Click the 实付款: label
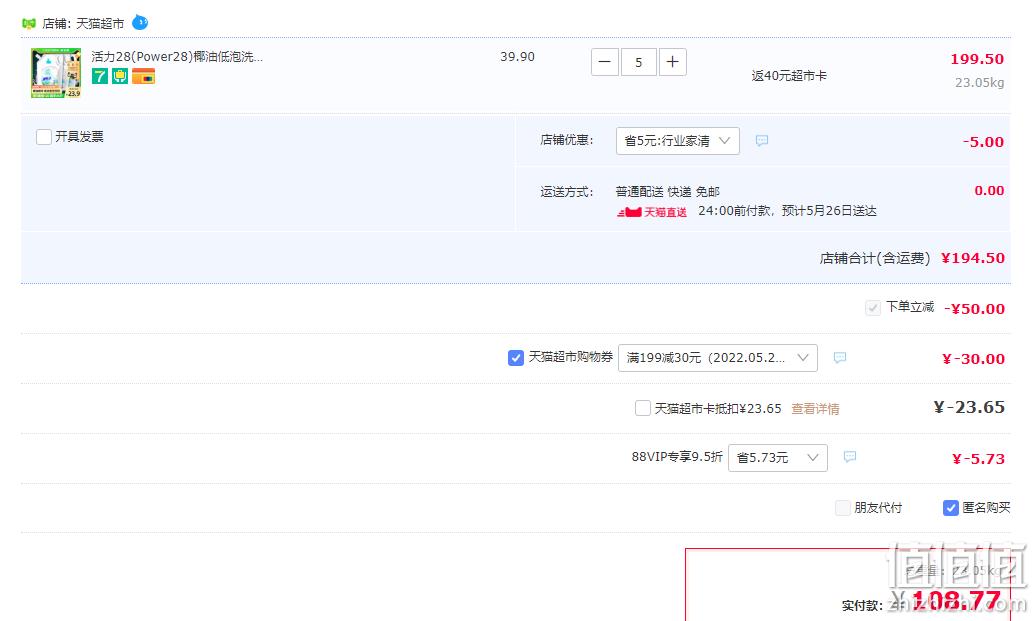The height and width of the screenshot is (621, 1036). (862, 605)
